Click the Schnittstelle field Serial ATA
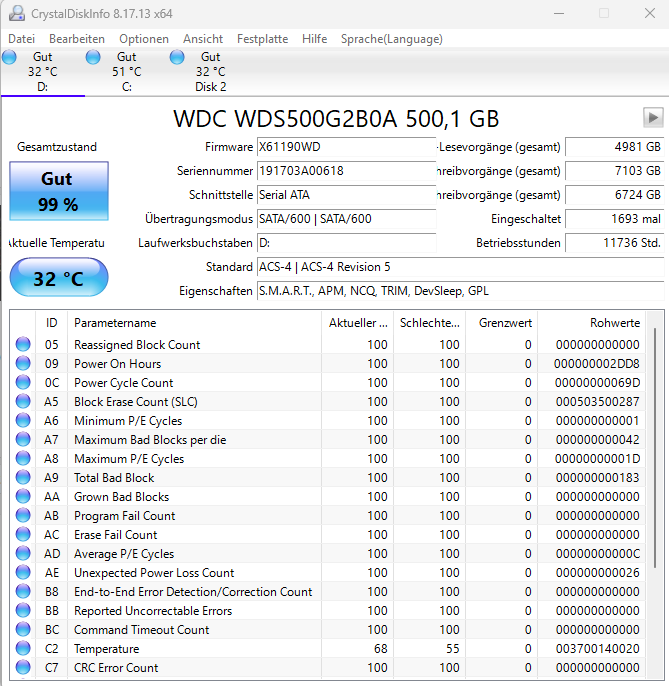Viewport: 669px width, 686px height. (347, 195)
